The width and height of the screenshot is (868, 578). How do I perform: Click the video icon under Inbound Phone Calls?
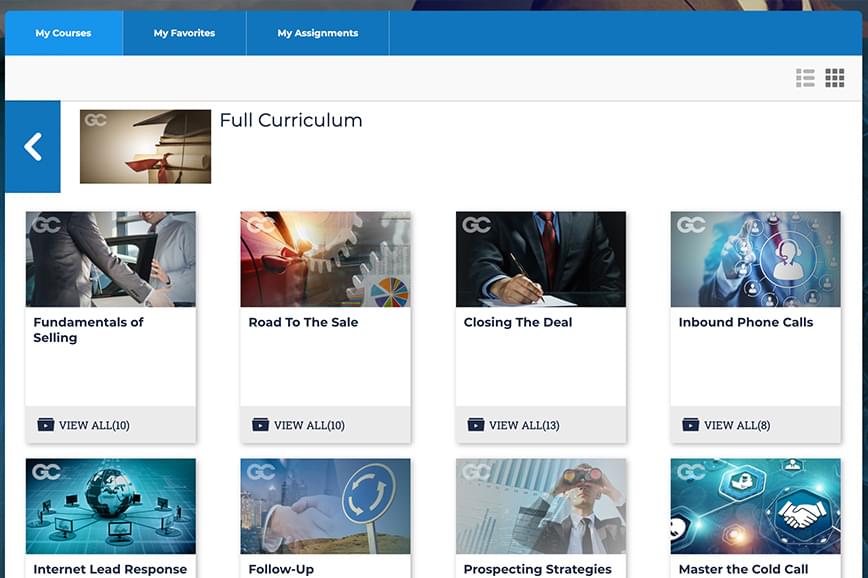[690, 425]
